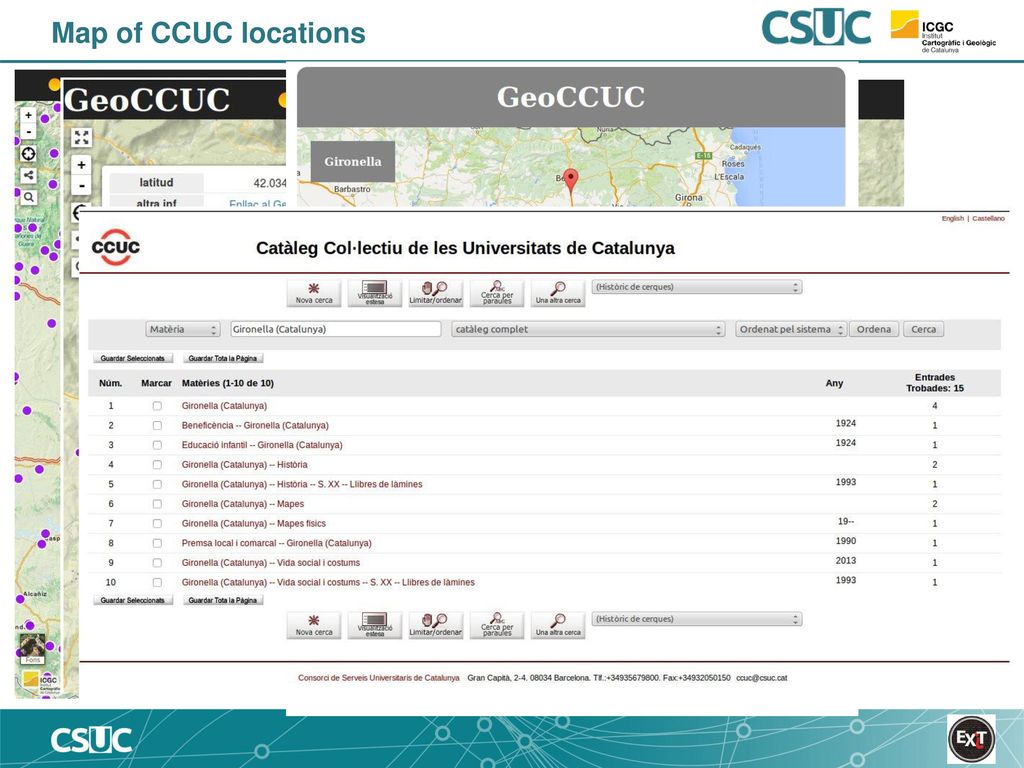Click the Ordena button
The height and width of the screenshot is (768, 1024).
click(x=874, y=329)
